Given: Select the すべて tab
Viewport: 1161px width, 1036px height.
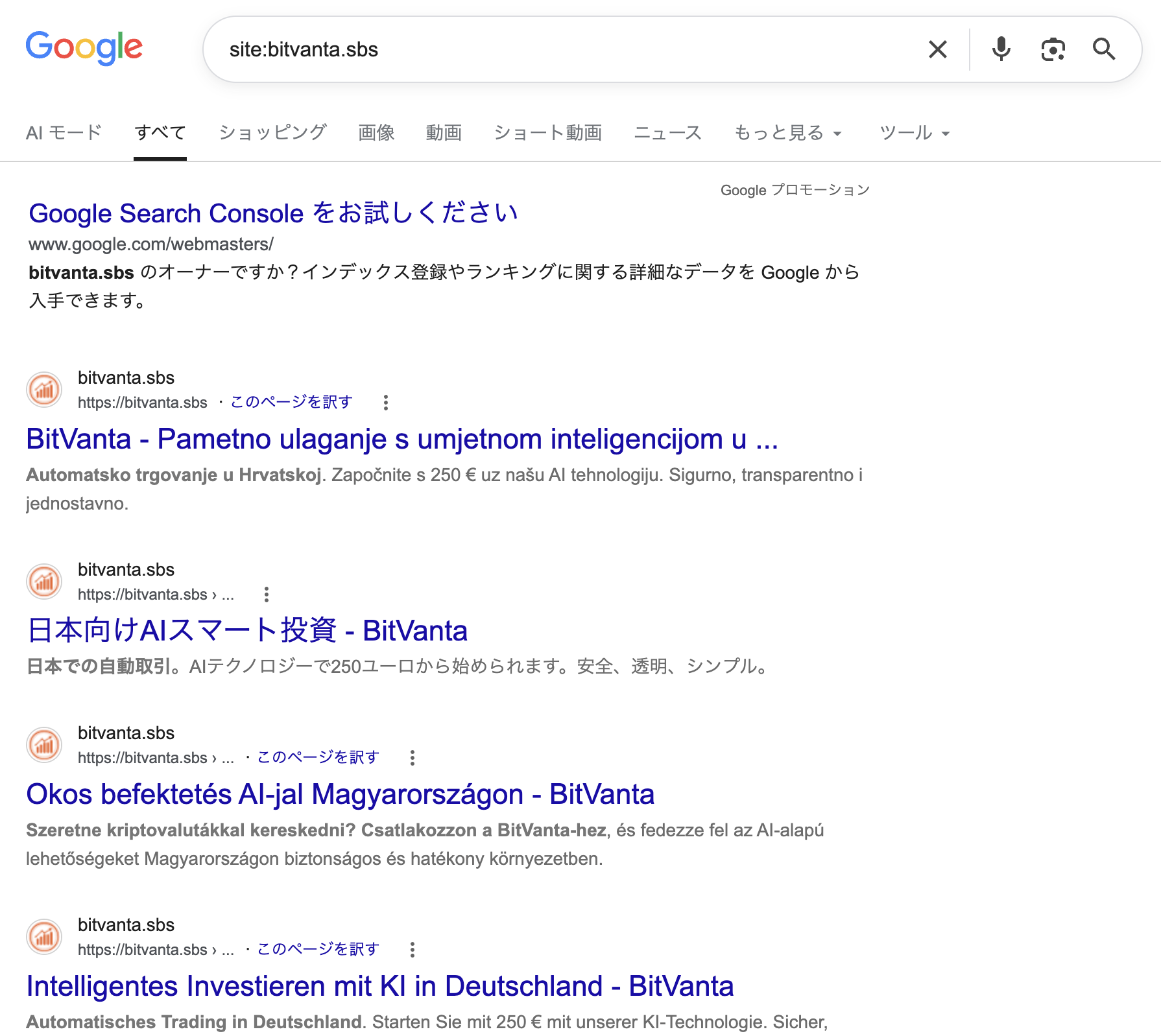Looking at the screenshot, I should tap(160, 133).
